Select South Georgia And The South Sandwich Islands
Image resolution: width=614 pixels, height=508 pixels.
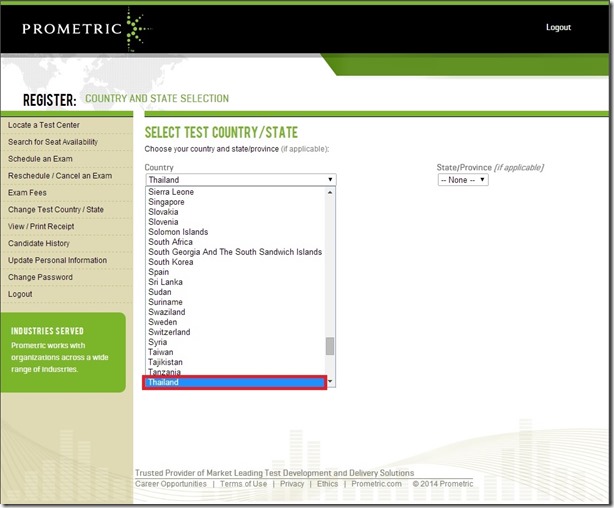tap(236, 252)
